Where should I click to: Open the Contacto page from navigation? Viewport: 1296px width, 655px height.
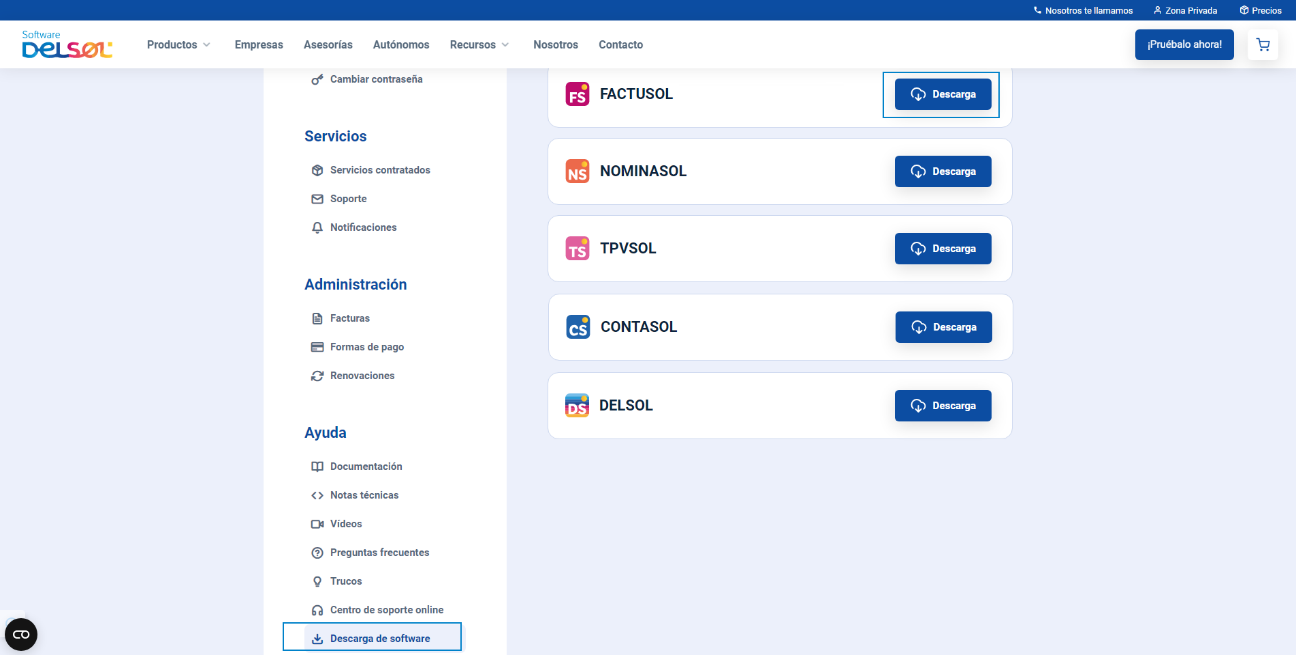(620, 44)
